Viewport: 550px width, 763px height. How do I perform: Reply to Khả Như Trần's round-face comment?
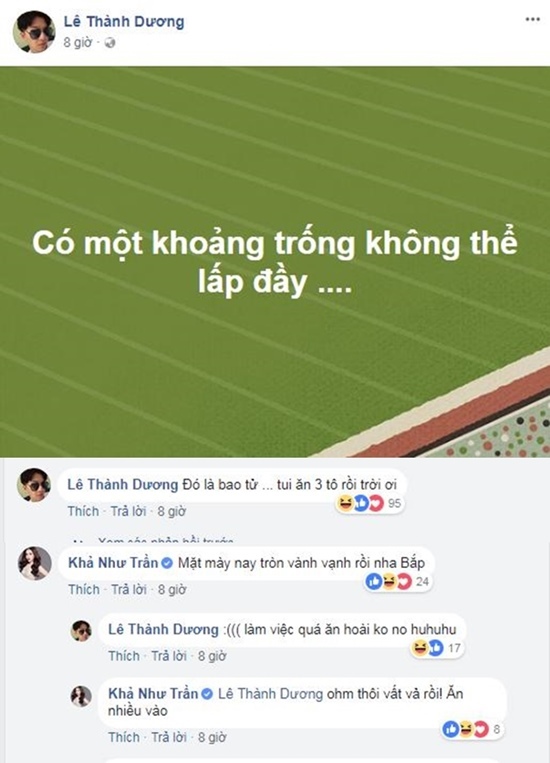click(x=129, y=590)
